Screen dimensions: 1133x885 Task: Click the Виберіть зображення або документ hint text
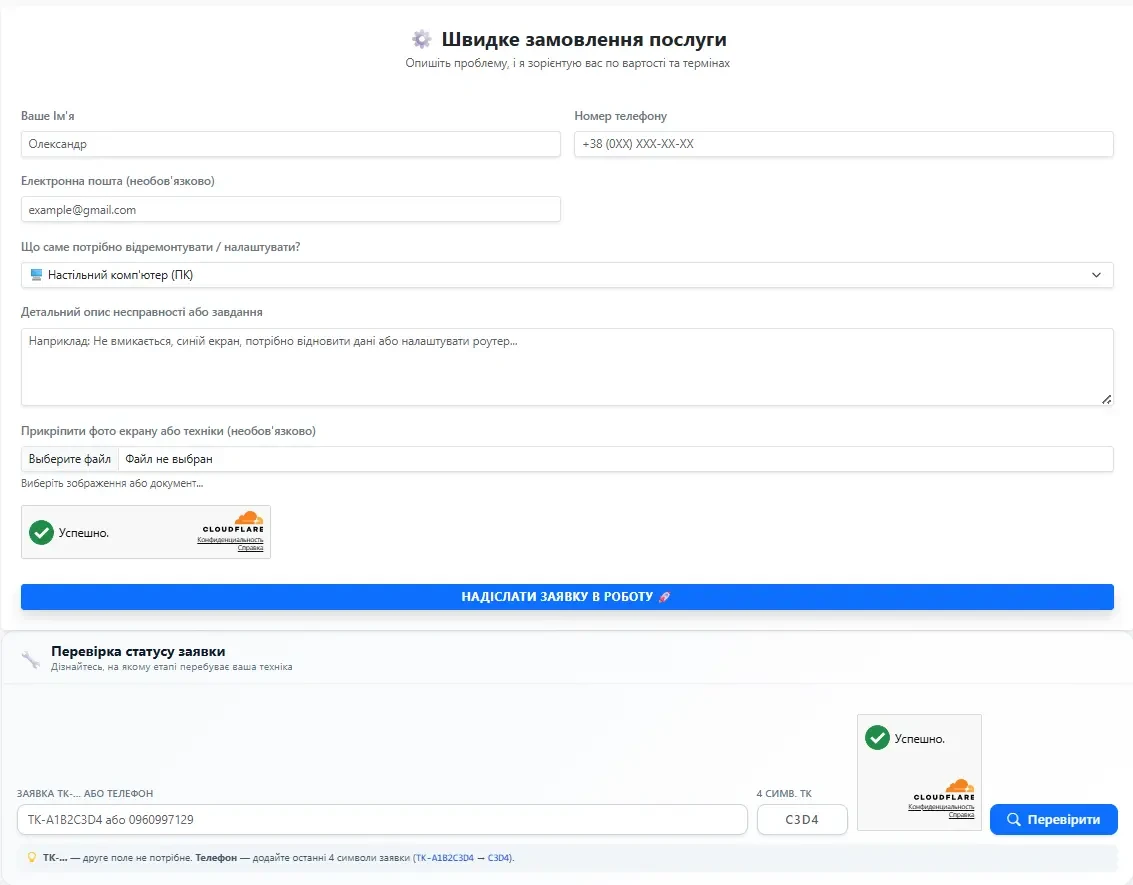coord(112,483)
